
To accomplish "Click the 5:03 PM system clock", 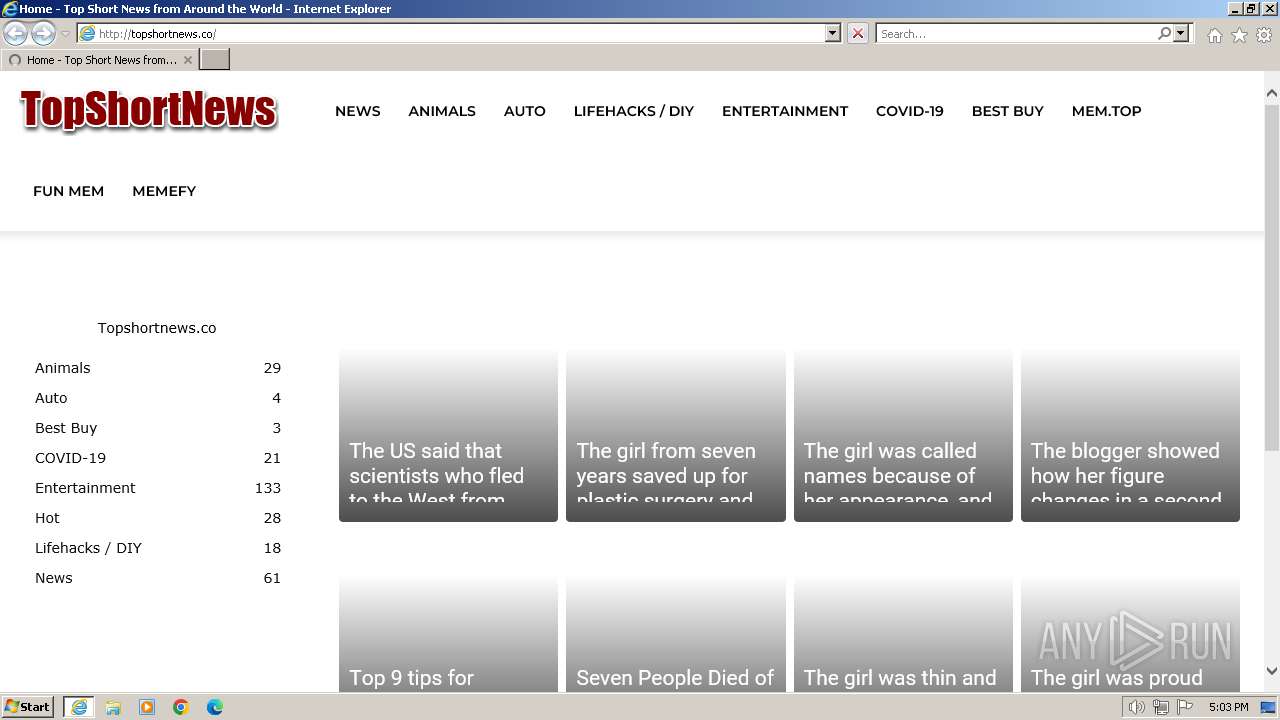I will click(x=1228, y=707).
